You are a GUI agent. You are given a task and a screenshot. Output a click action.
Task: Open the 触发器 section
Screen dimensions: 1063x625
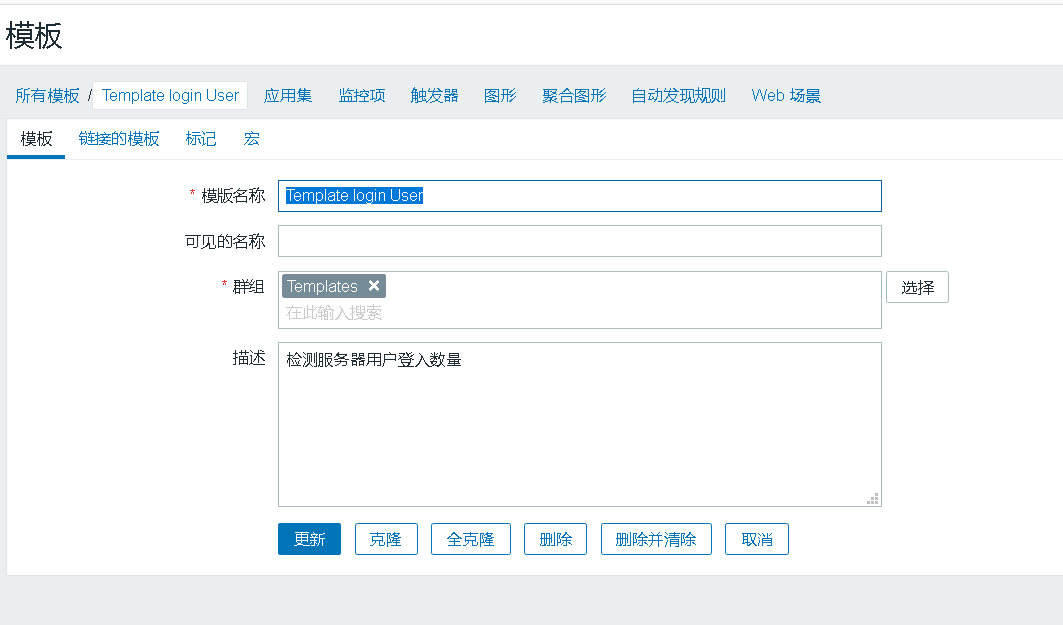434,96
